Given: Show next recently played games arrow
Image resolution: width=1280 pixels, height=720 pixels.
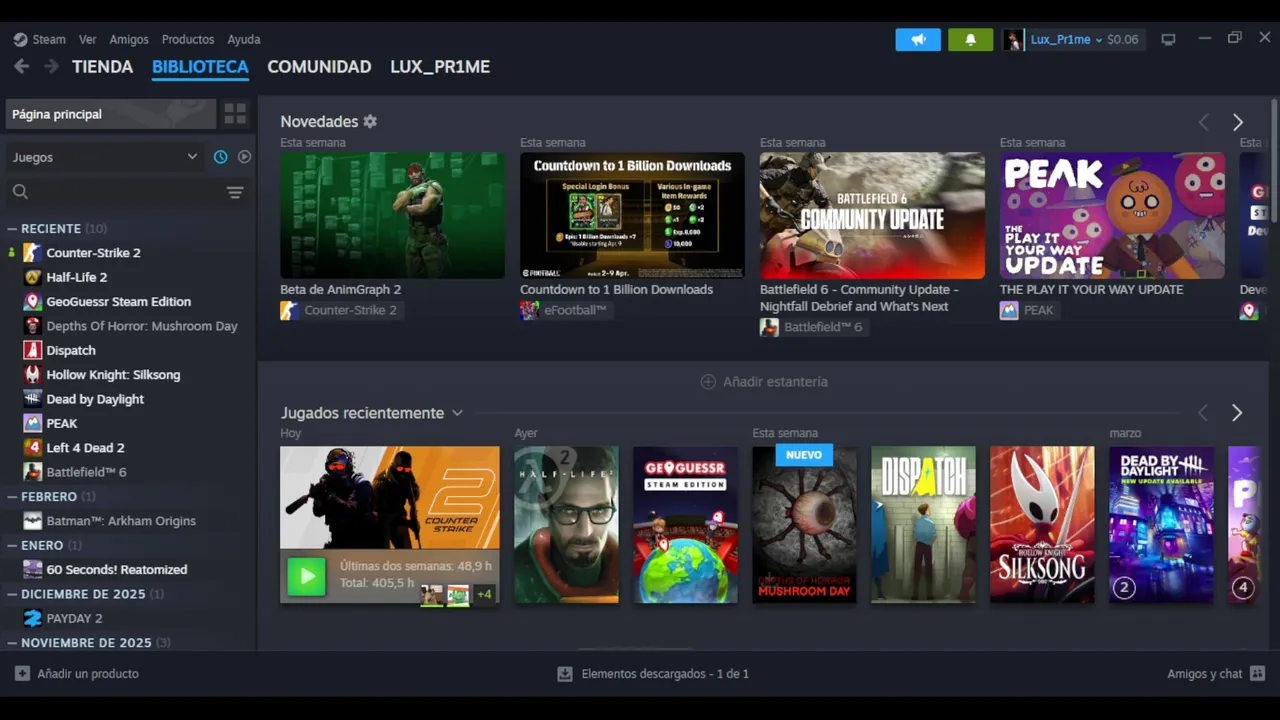Looking at the screenshot, I should pos(1237,413).
